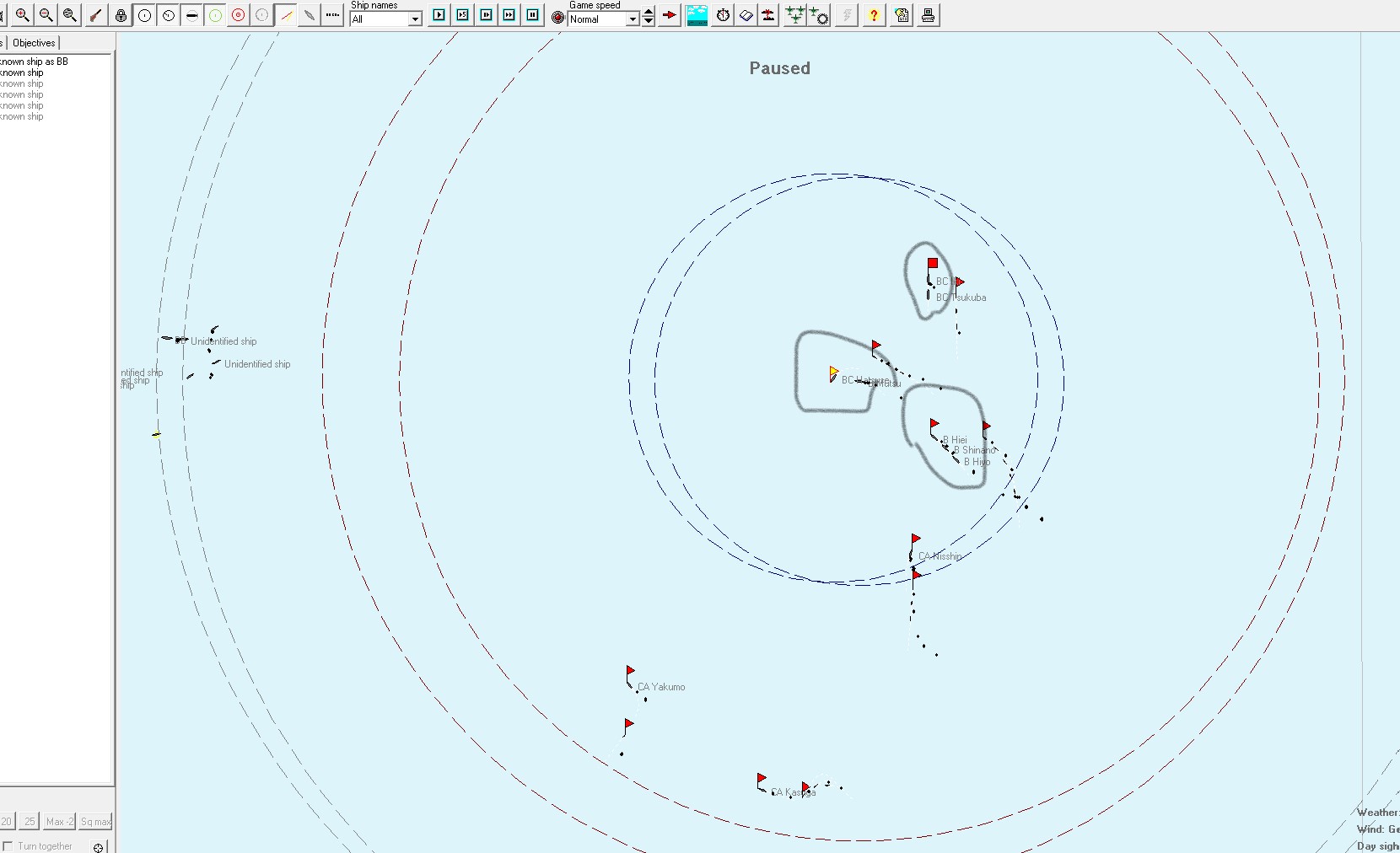The height and width of the screenshot is (853, 1400).
Task: Increase game speed with up arrow
Action: 648,11
